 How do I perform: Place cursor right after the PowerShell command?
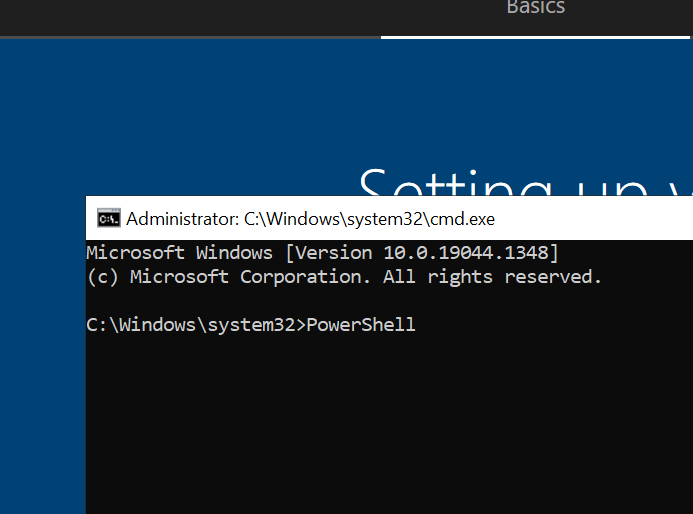click(417, 325)
